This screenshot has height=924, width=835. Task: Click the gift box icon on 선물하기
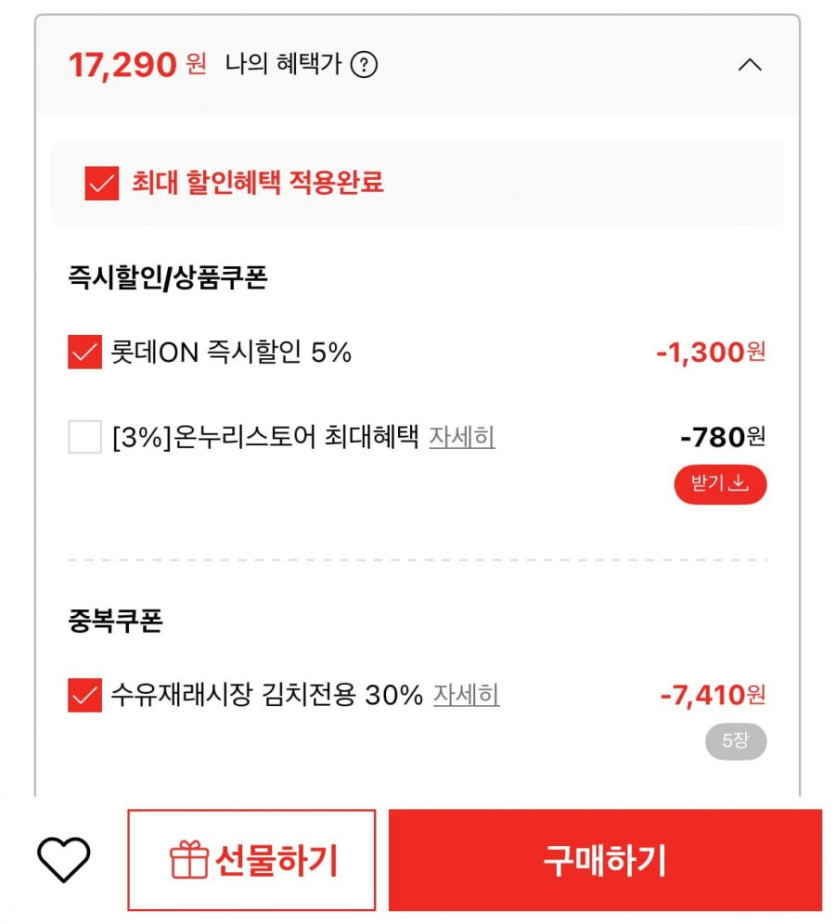click(188, 860)
